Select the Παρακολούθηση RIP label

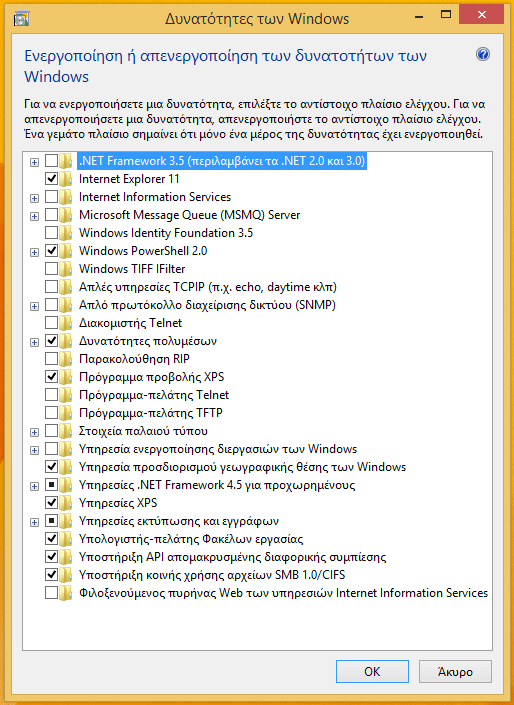[x=134, y=359]
